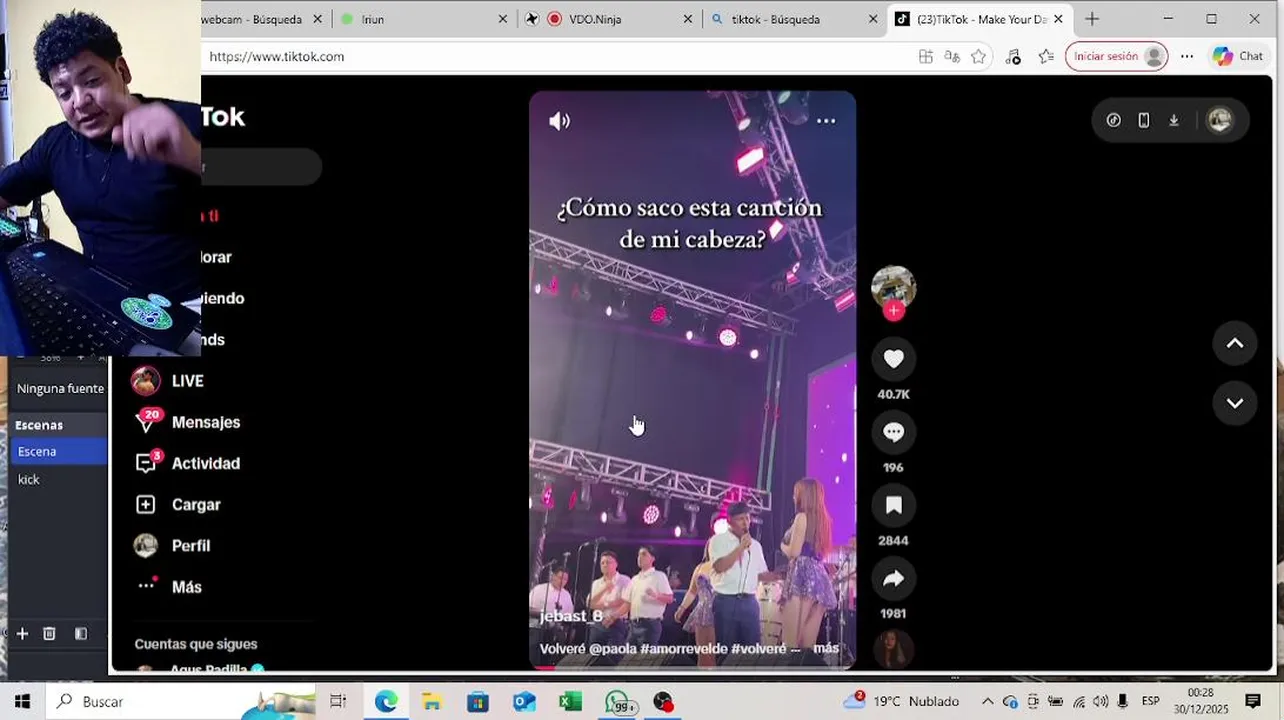1284x720 pixels.
Task: Like the video with the heart icon
Action: tap(894, 359)
